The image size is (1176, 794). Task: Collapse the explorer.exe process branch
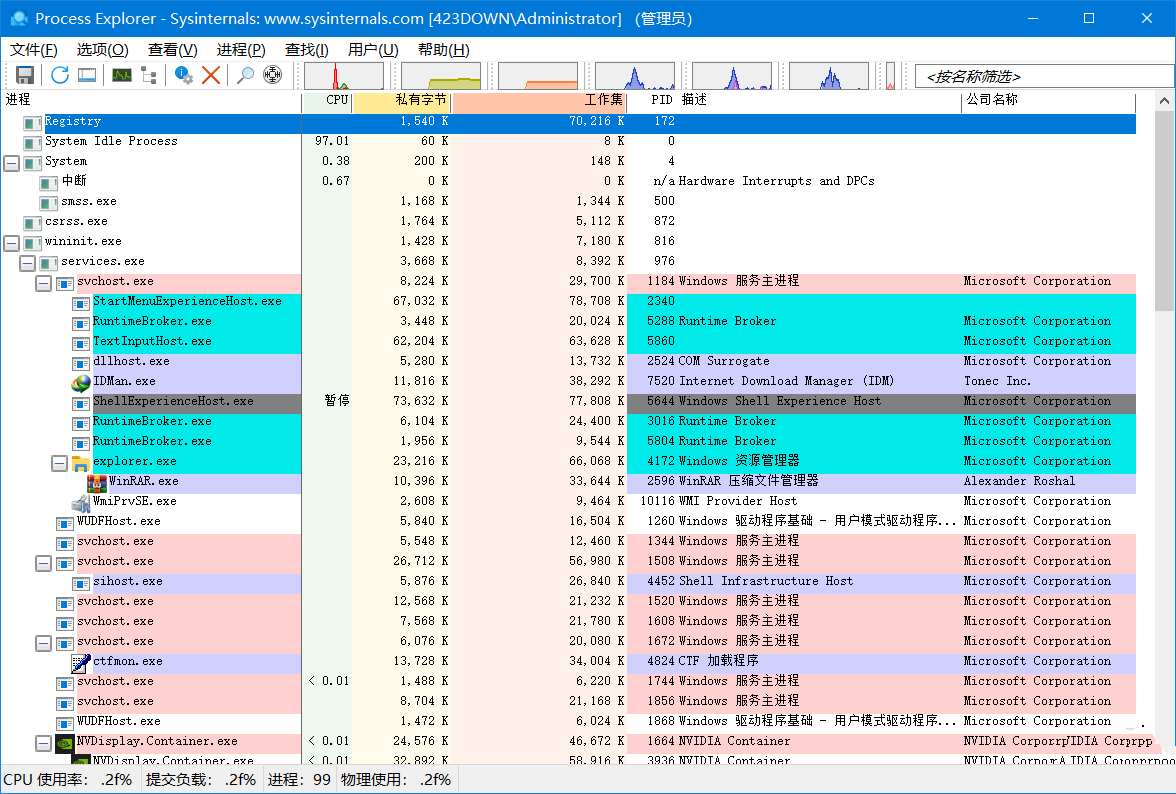60,462
